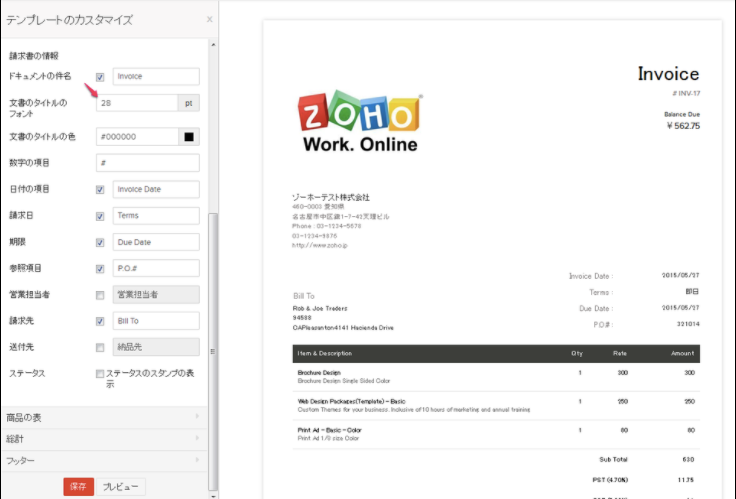Expand the フッター section
Image resolution: width=736 pixels, height=499 pixels.
[x=104, y=461]
